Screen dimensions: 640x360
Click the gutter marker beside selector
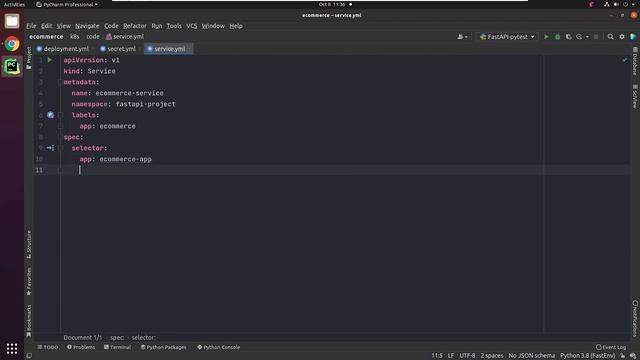[50, 148]
